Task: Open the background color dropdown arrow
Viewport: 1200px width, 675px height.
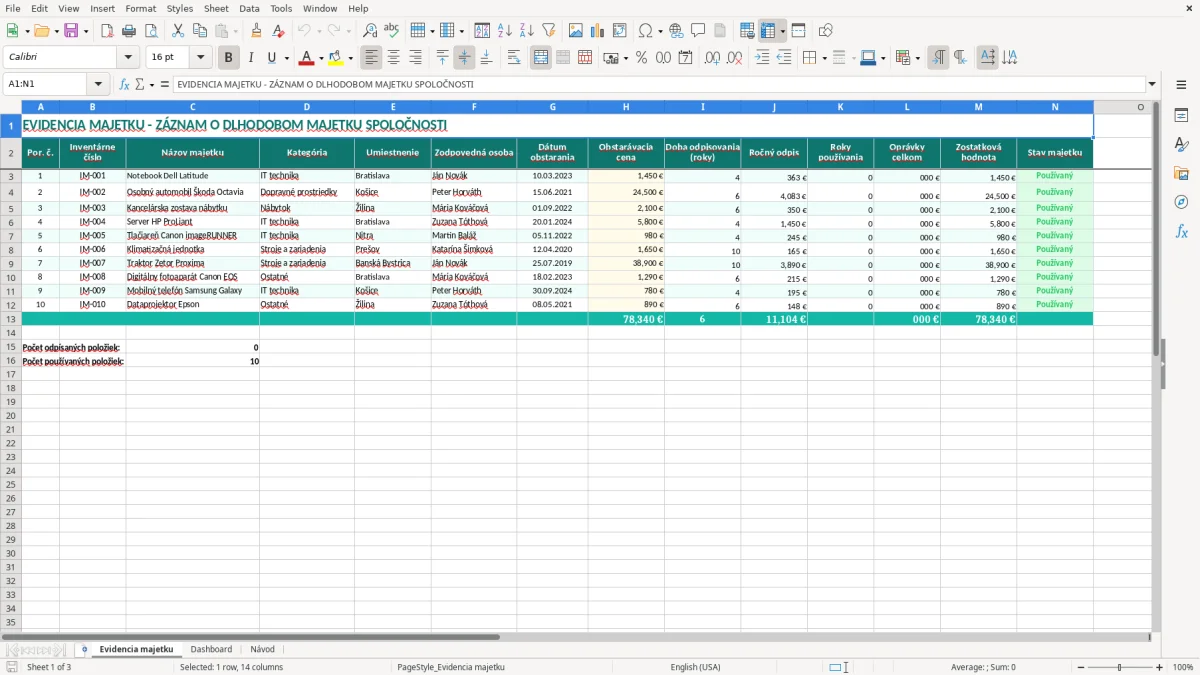Action: point(350,58)
